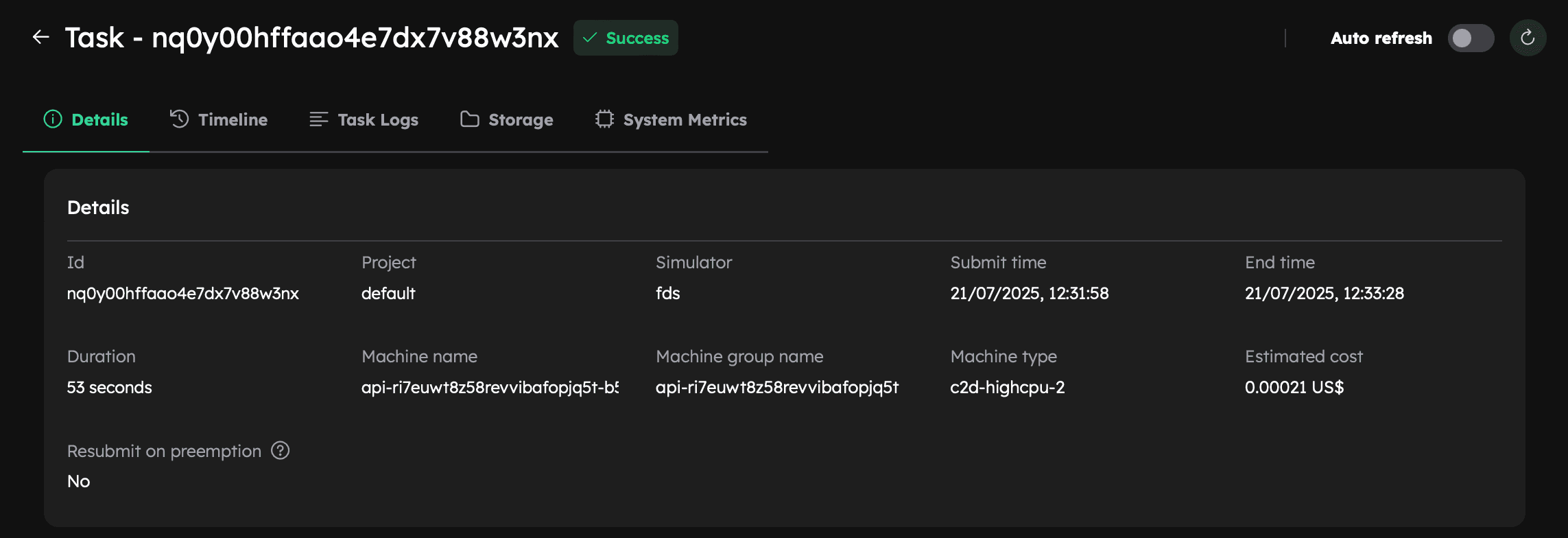Select the System Metrics tab
The image size is (1568, 538).
pos(685,119)
